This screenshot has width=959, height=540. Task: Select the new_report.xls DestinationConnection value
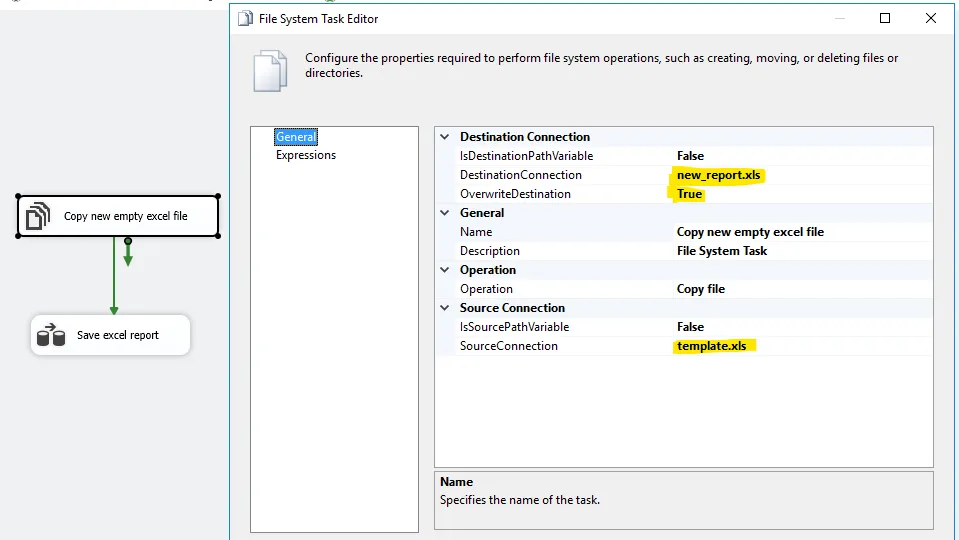coord(719,175)
